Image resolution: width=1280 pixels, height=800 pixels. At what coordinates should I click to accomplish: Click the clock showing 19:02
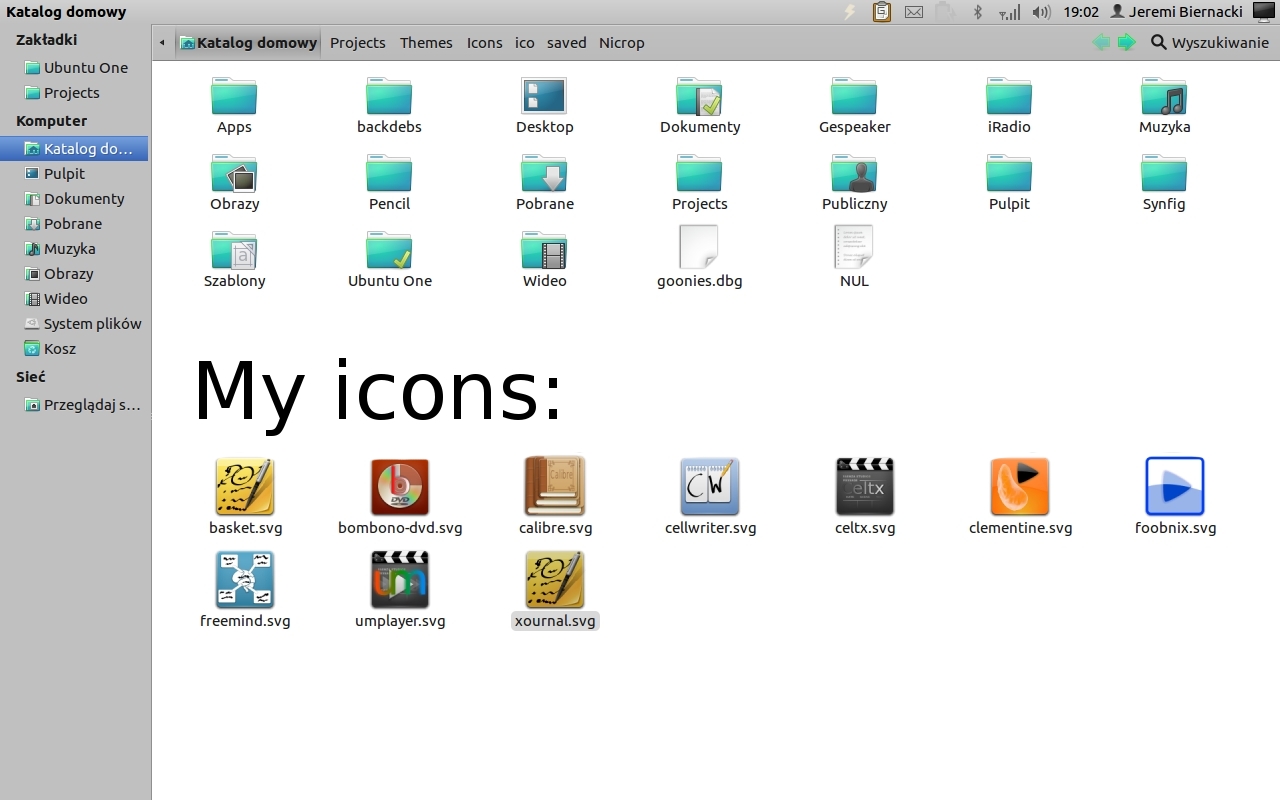point(1081,12)
